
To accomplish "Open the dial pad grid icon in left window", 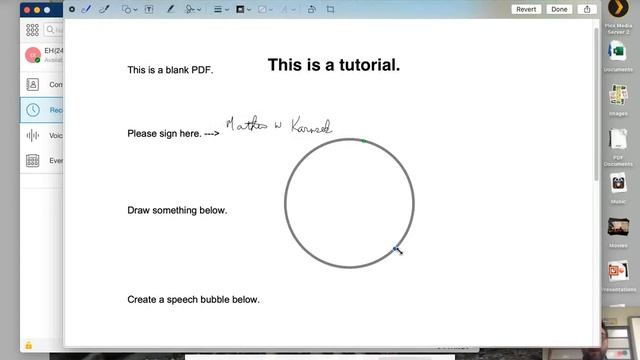I will pos(32,30).
